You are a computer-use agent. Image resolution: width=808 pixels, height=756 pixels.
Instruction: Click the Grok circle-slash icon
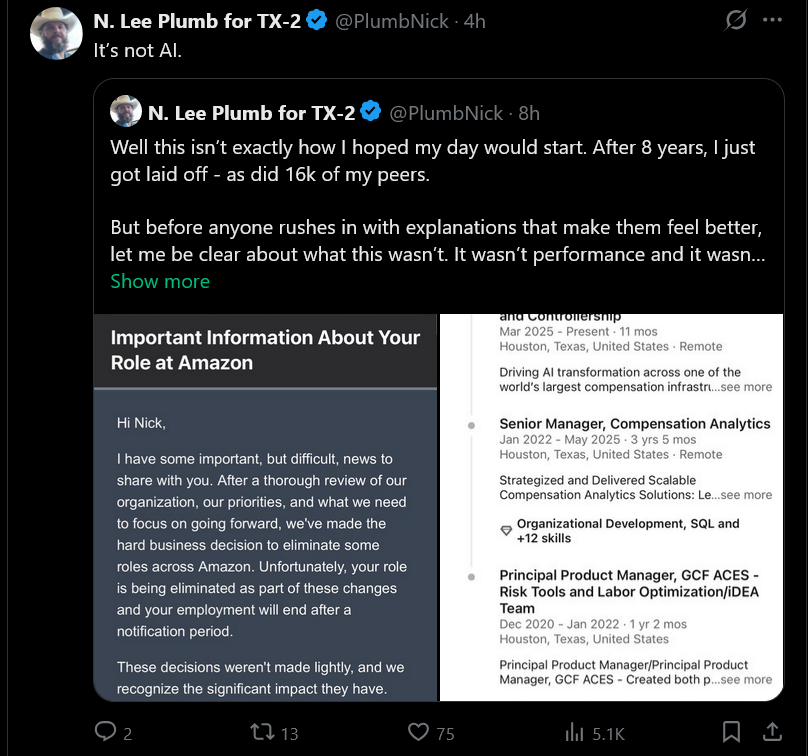pyautogui.click(x=736, y=20)
